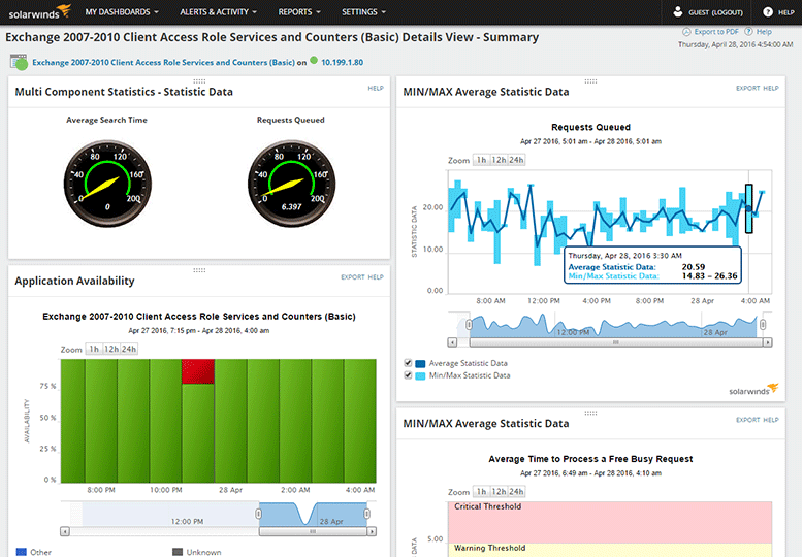Image resolution: width=802 pixels, height=557 pixels.
Task: Click the blue Other legend swatch
Action: point(21,552)
